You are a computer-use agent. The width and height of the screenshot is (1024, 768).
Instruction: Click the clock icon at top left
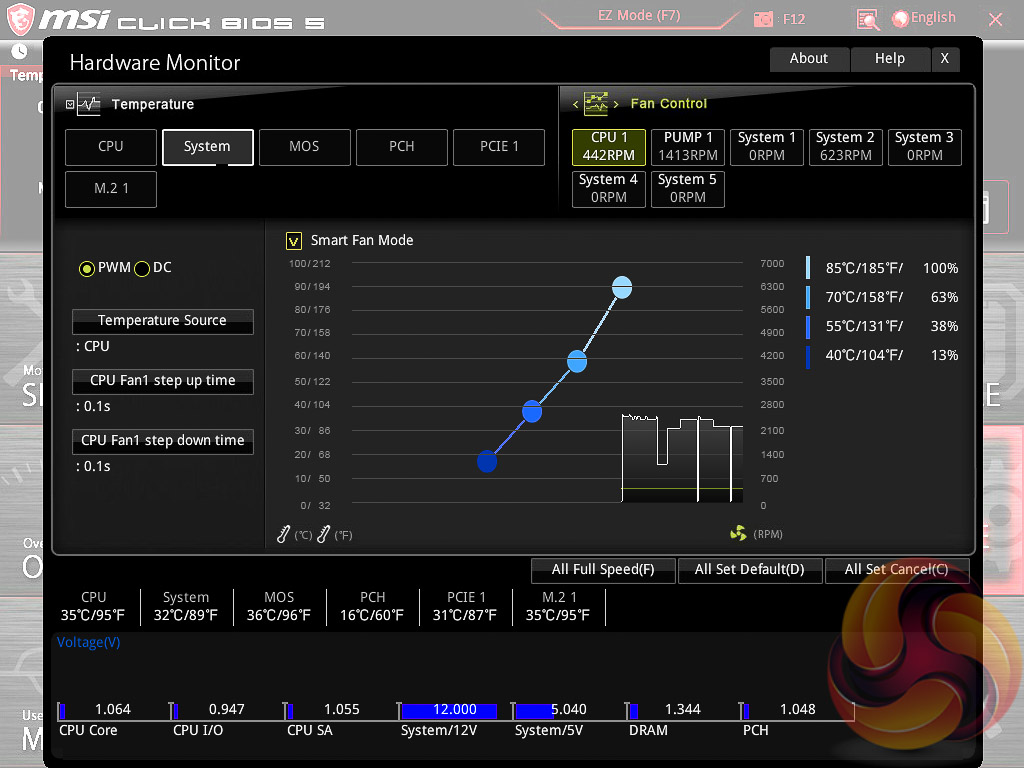(x=20, y=51)
